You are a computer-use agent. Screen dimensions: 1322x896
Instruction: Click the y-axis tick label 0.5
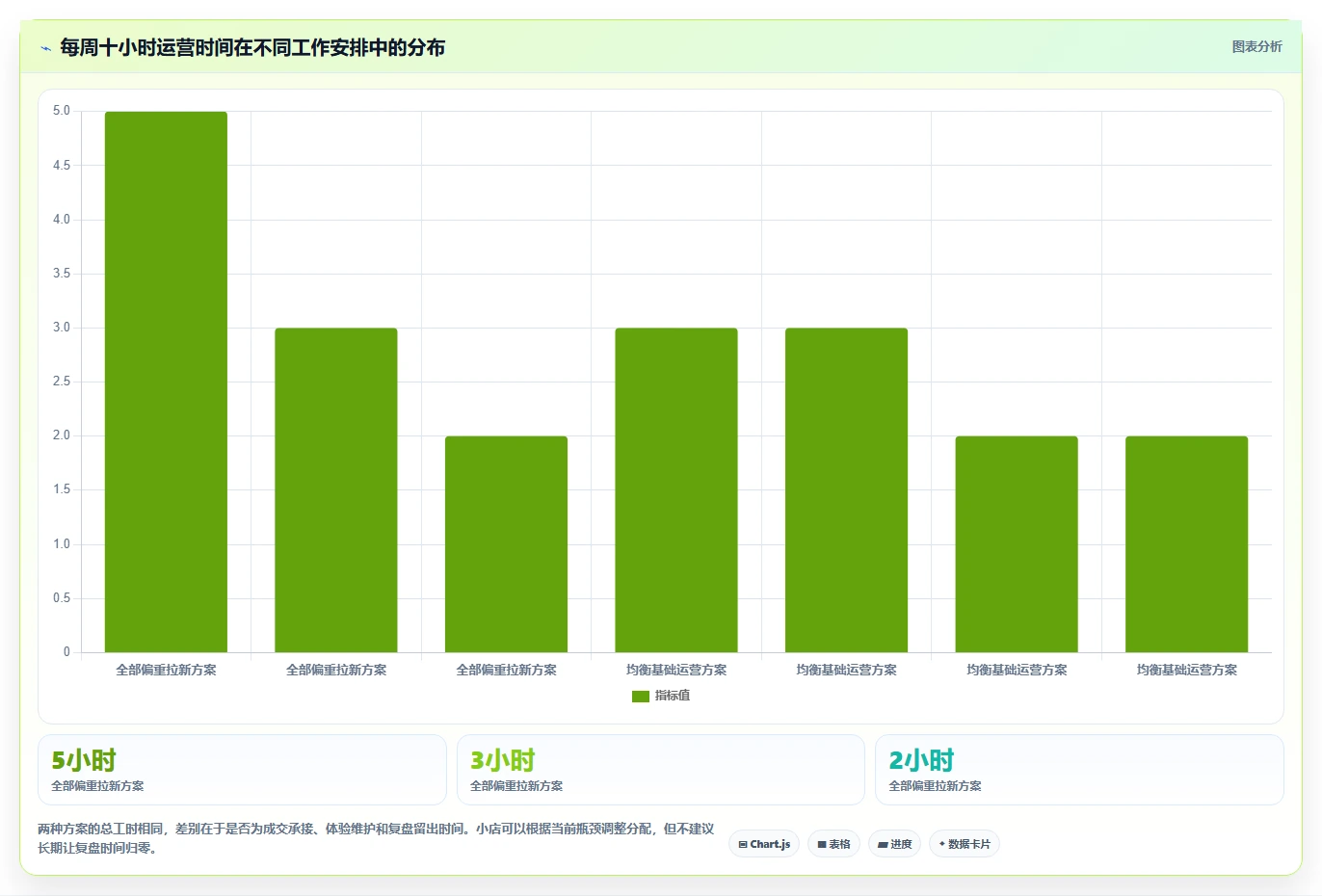point(62,598)
